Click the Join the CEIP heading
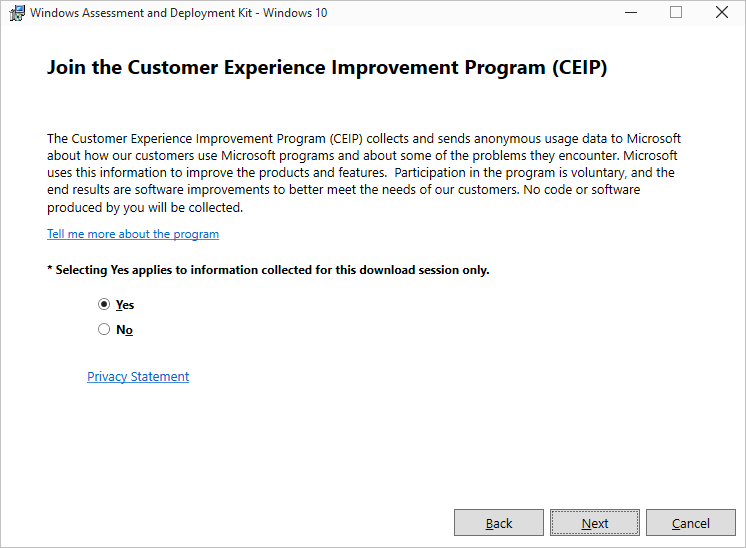Image resolution: width=746 pixels, height=548 pixels. [327, 69]
